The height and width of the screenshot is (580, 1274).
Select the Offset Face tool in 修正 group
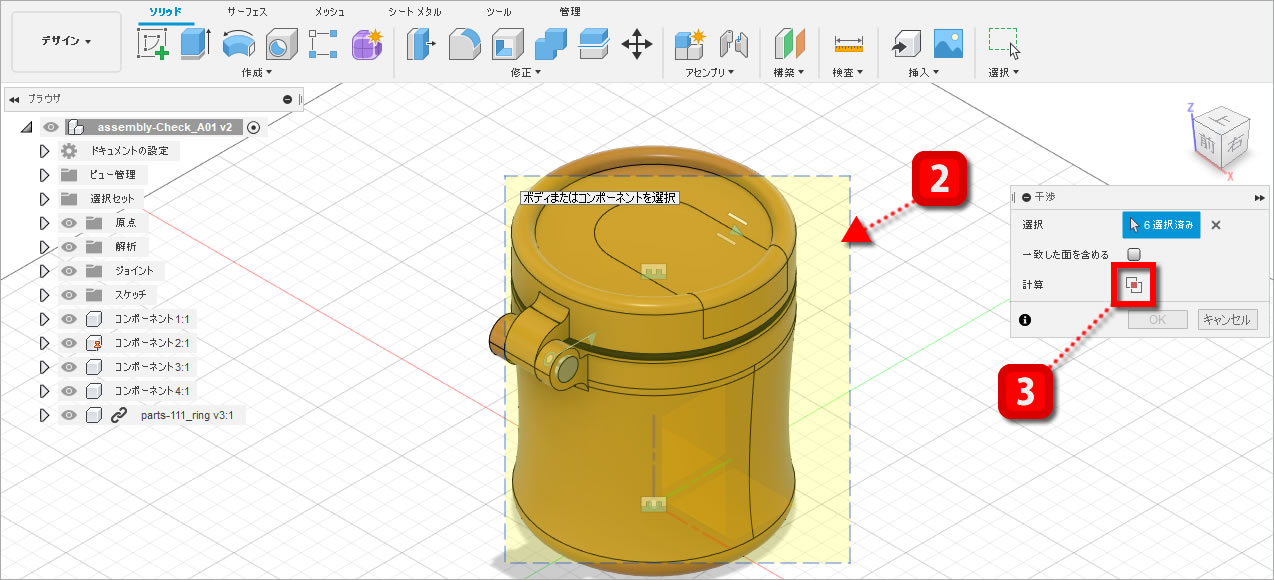pyautogui.click(x=594, y=44)
